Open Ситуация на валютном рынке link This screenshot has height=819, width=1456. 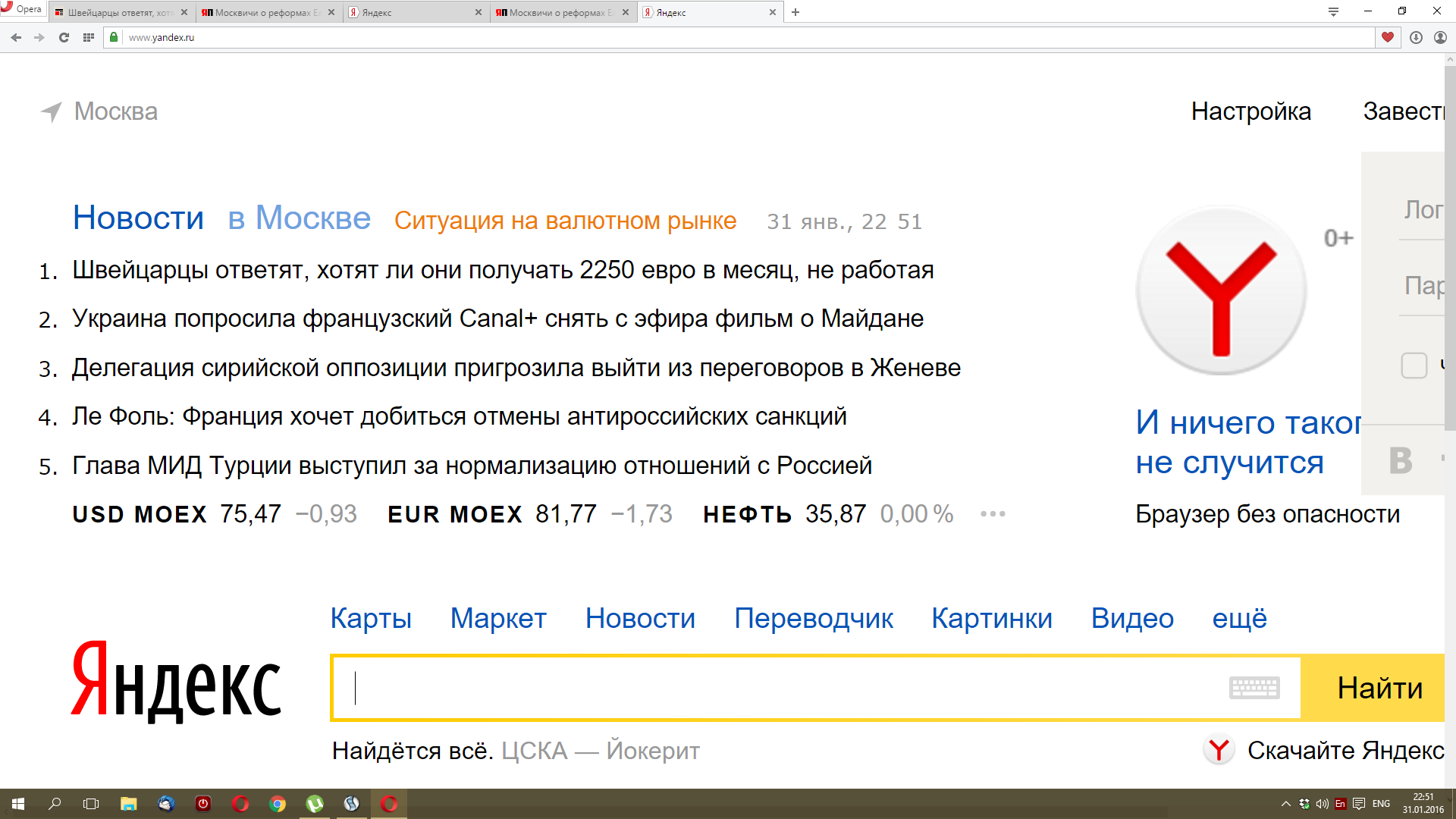coord(565,221)
